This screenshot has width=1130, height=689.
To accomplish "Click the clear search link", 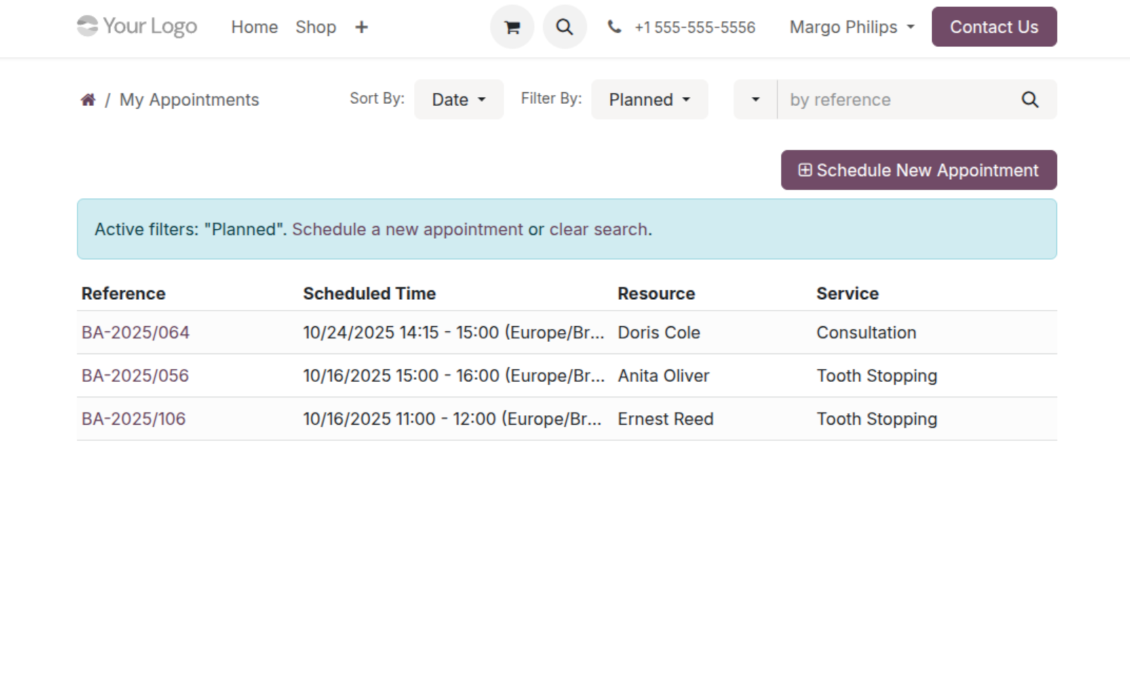I will point(598,229).
